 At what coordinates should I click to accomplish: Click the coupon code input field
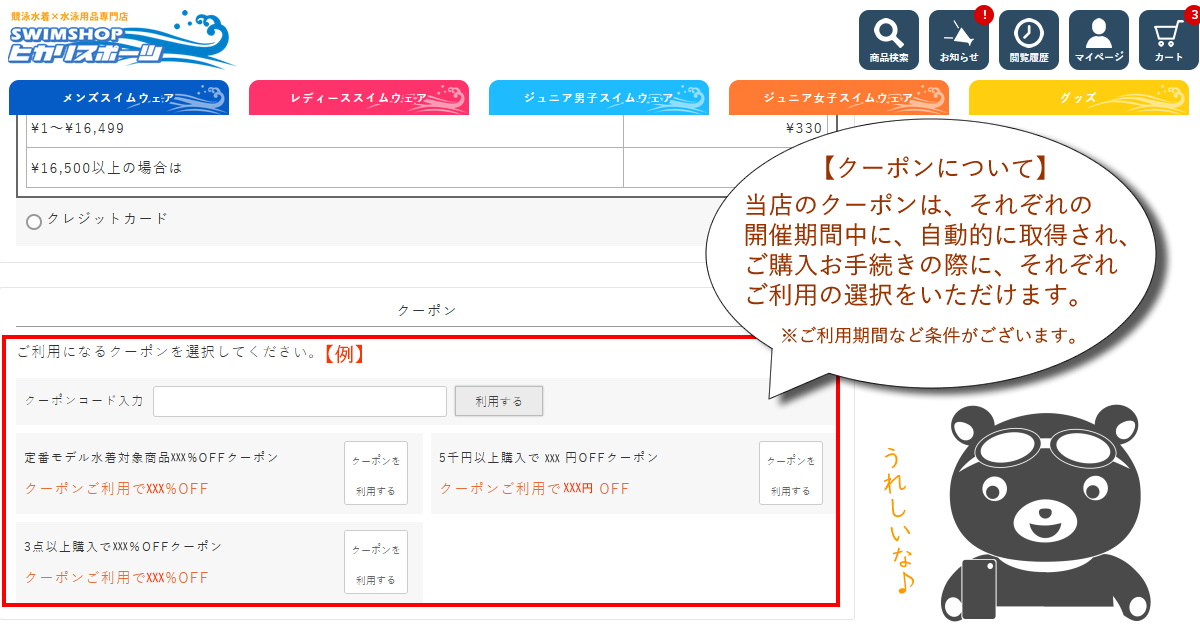(299, 401)
